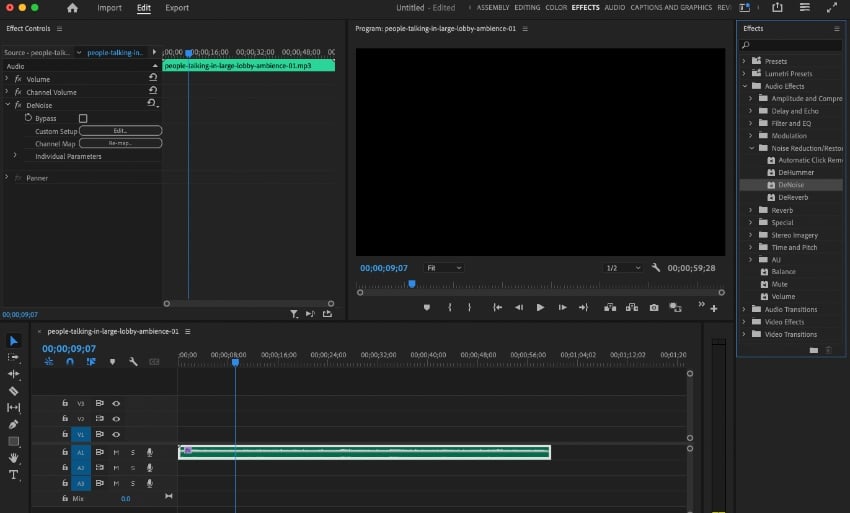Click the Extract button
850x513 pixels.
pos(632,307)
